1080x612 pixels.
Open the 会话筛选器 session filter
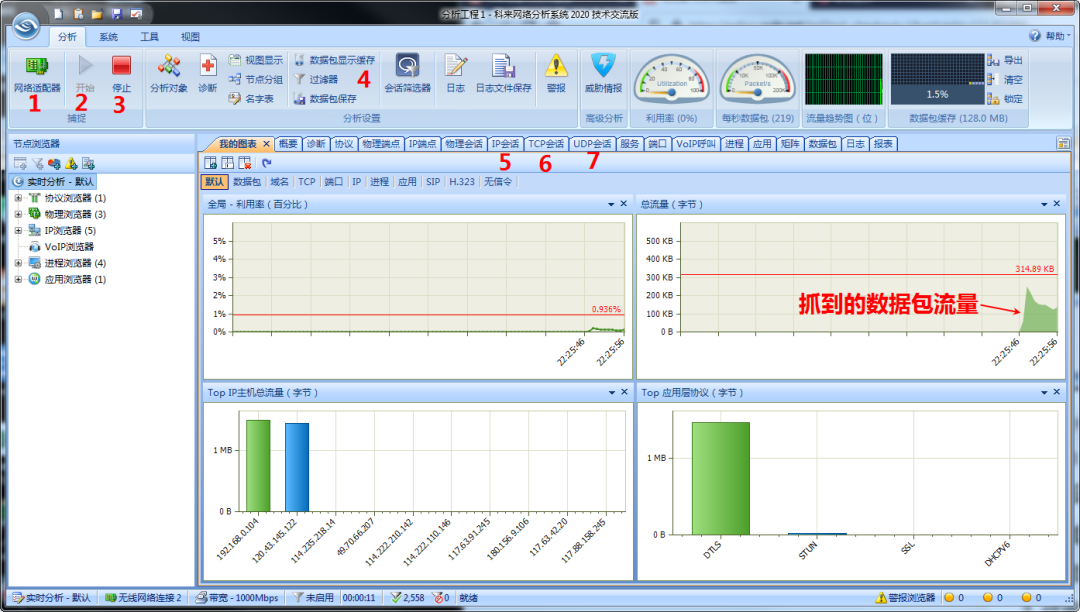pyautogui.click(x=407, y=74)
